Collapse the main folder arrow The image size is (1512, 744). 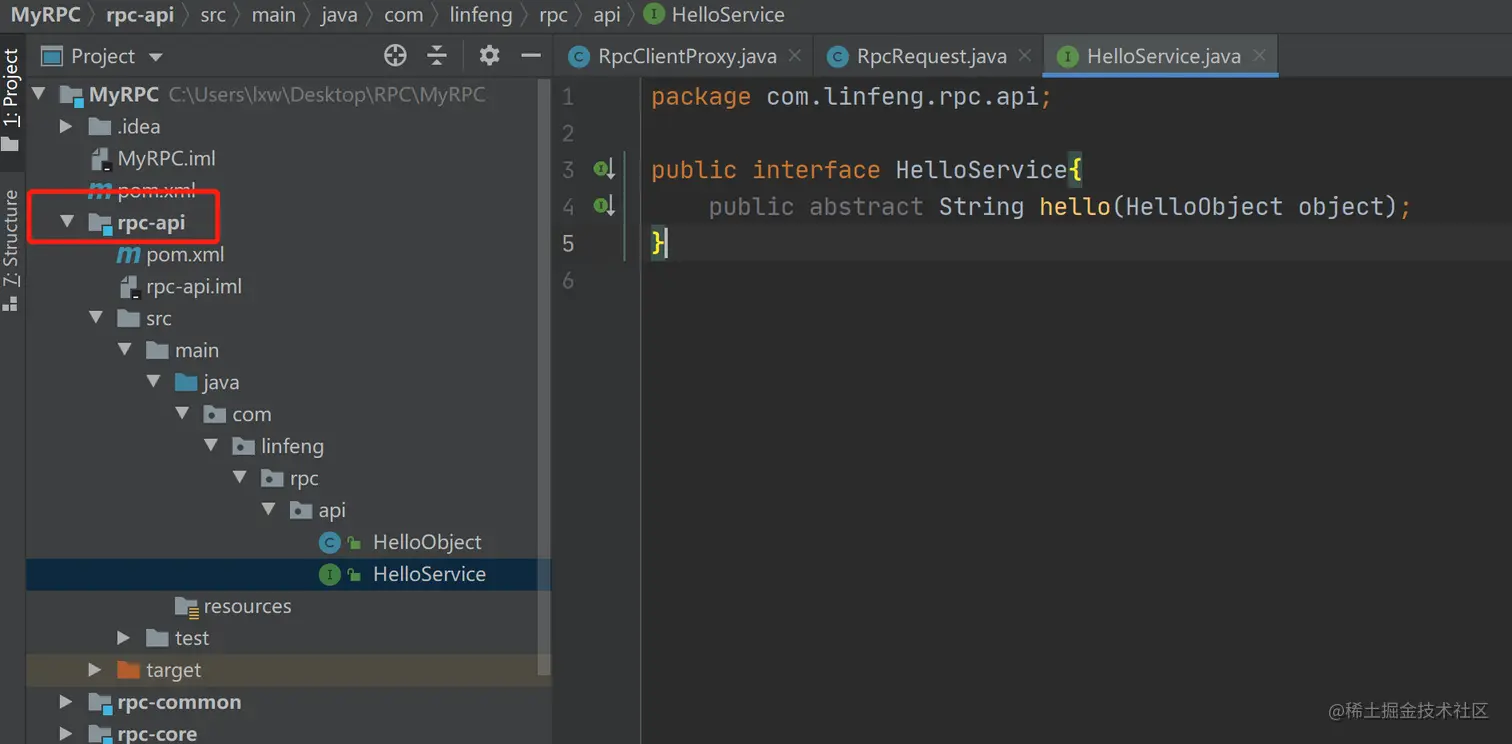[x=125, y=351]
